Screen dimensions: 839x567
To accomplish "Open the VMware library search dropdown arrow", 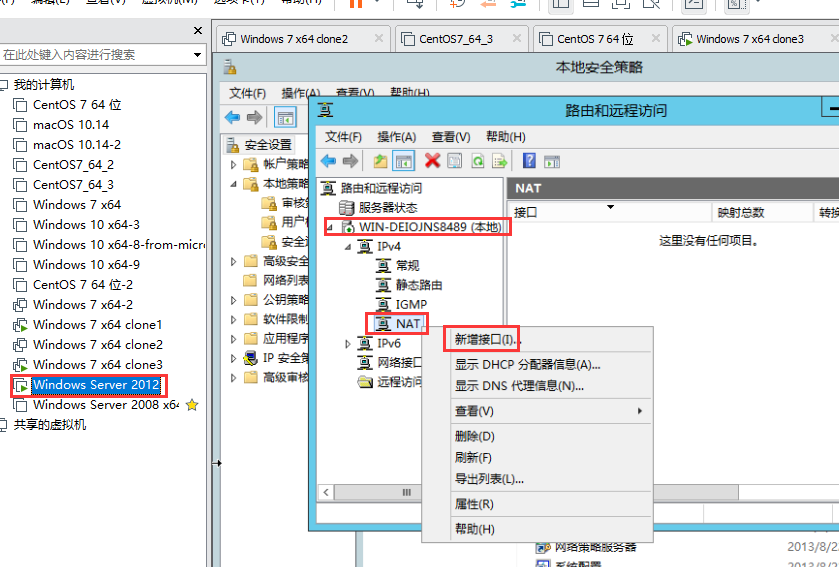I will [x=197, y=55].
